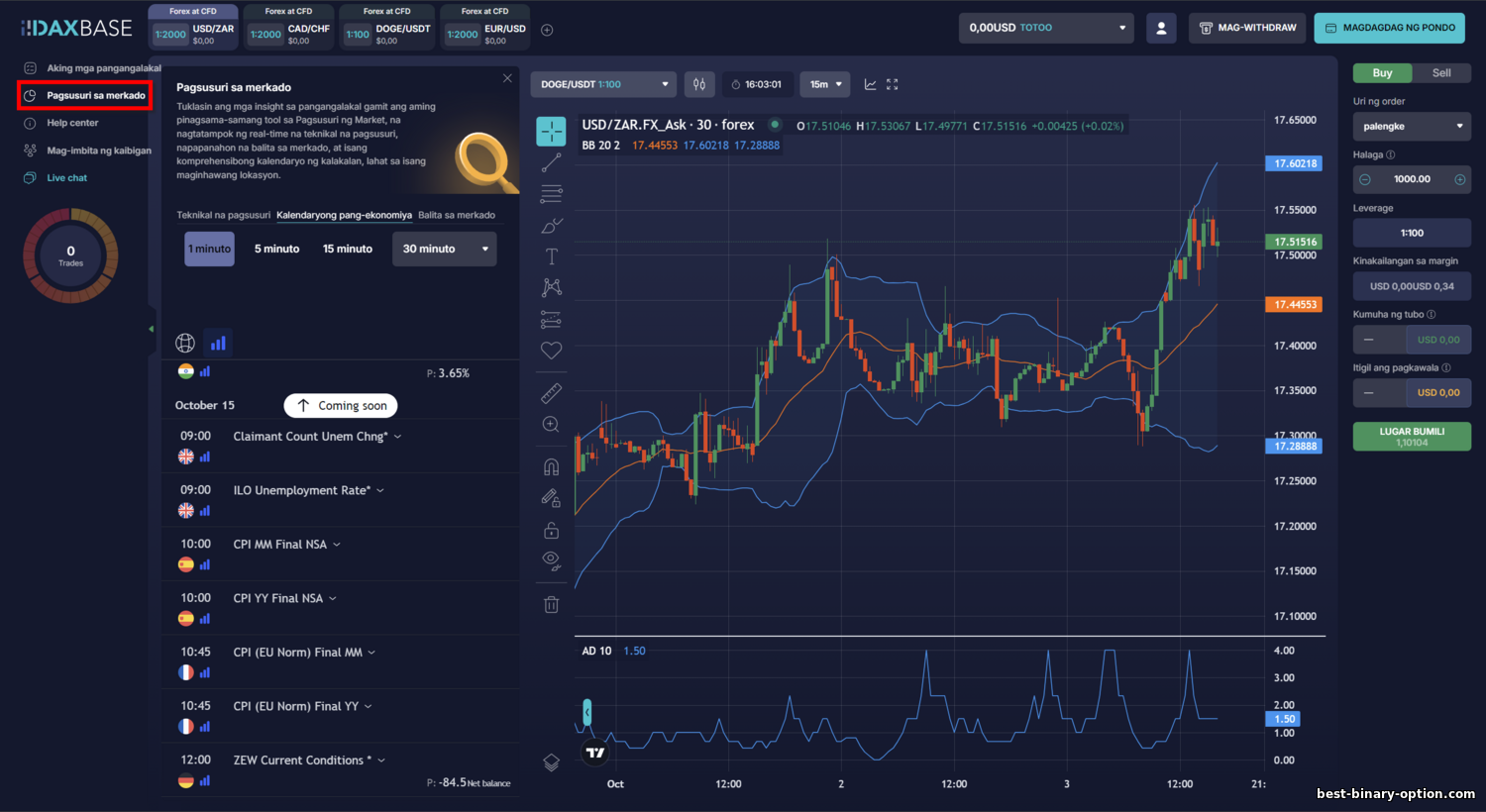Toggle hide all drawings eye icon

click(552, 560)
